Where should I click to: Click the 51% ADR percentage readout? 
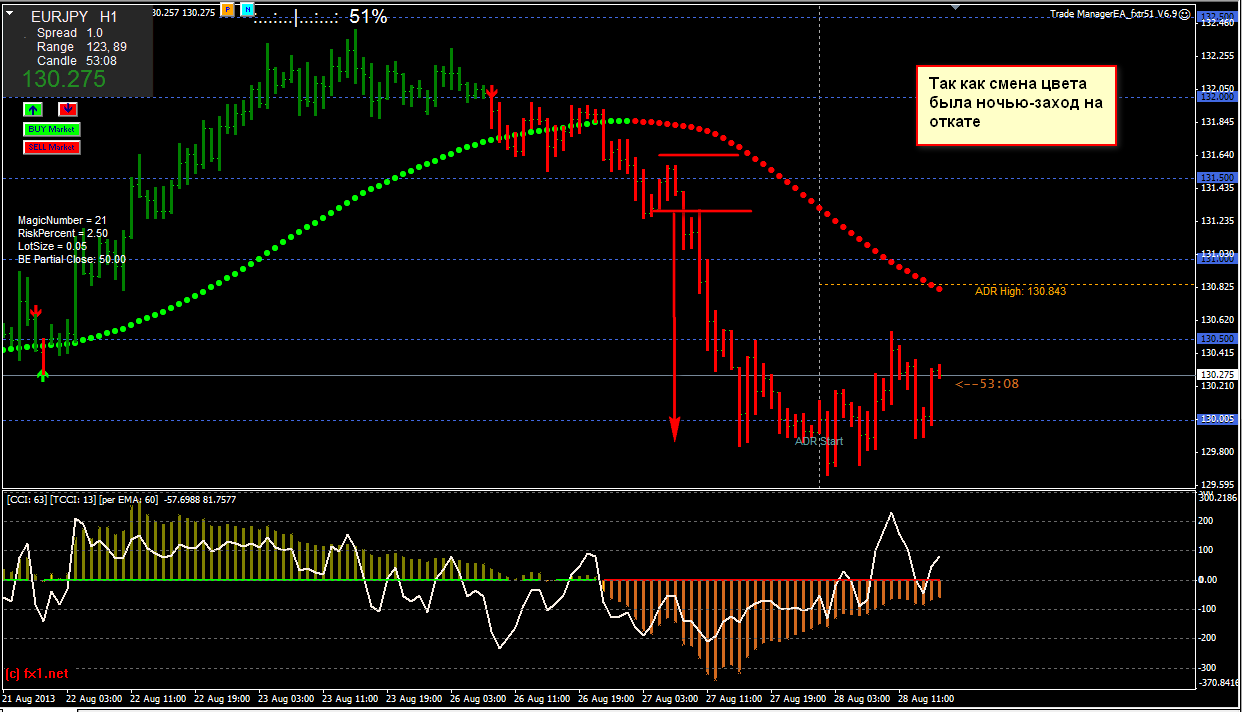pos(368,16)
